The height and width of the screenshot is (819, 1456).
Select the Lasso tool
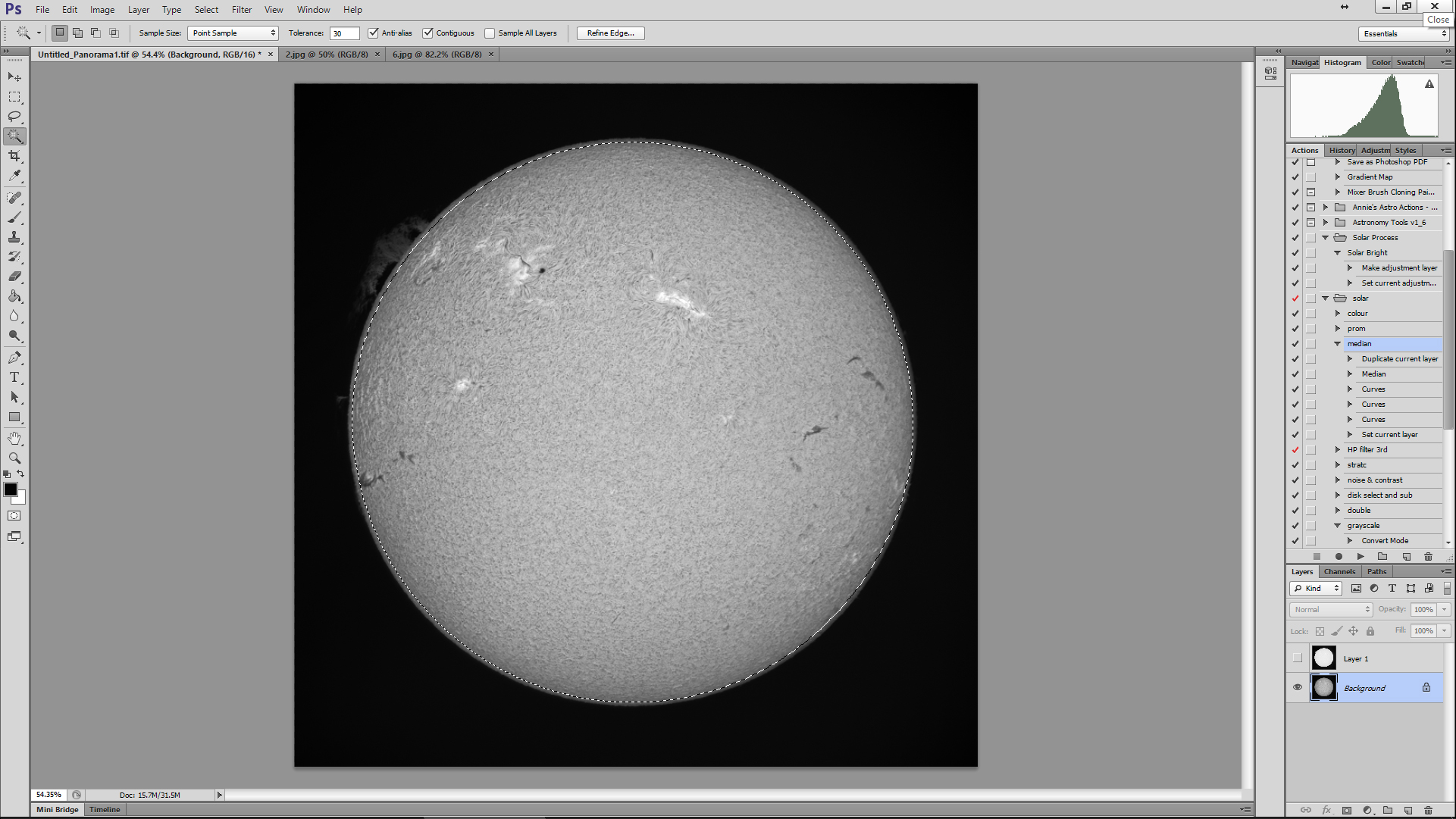pyautogui.click(x=14, y=117)
